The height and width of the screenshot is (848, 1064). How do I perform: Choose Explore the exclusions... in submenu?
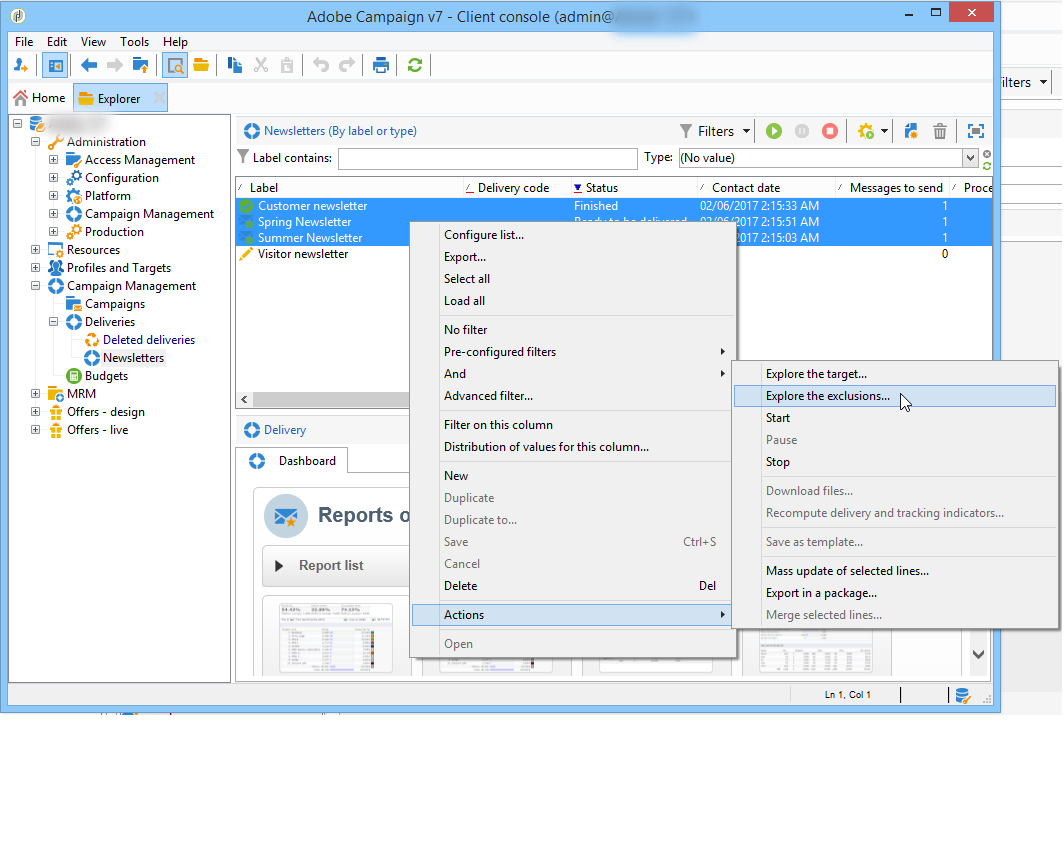tap(894, 396)
